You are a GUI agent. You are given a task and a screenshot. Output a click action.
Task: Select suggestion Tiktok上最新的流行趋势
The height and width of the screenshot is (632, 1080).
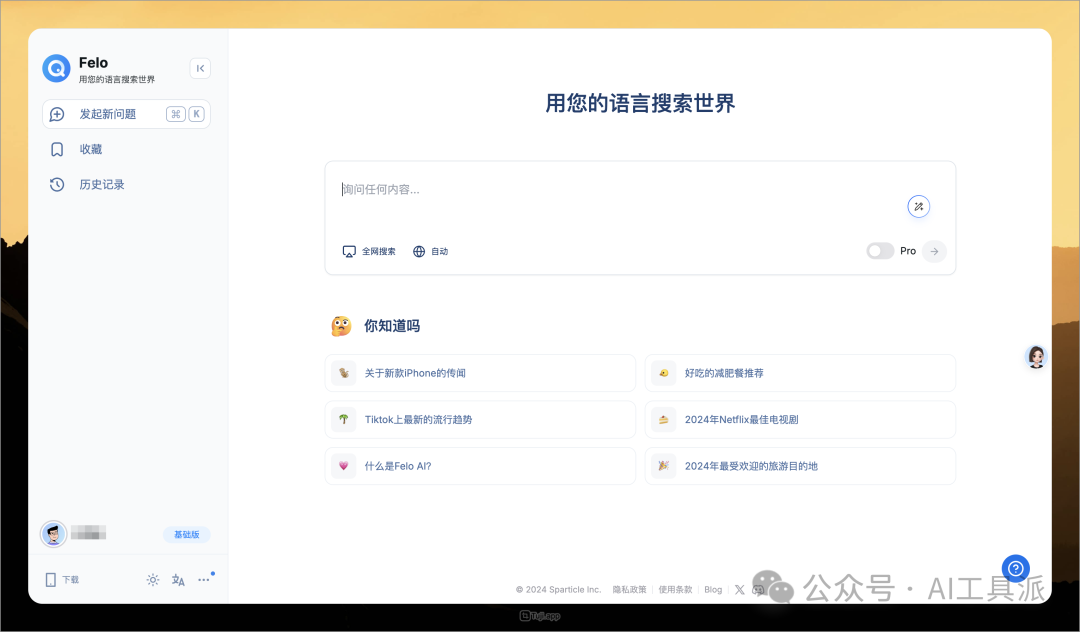click(x=480, y=419)
